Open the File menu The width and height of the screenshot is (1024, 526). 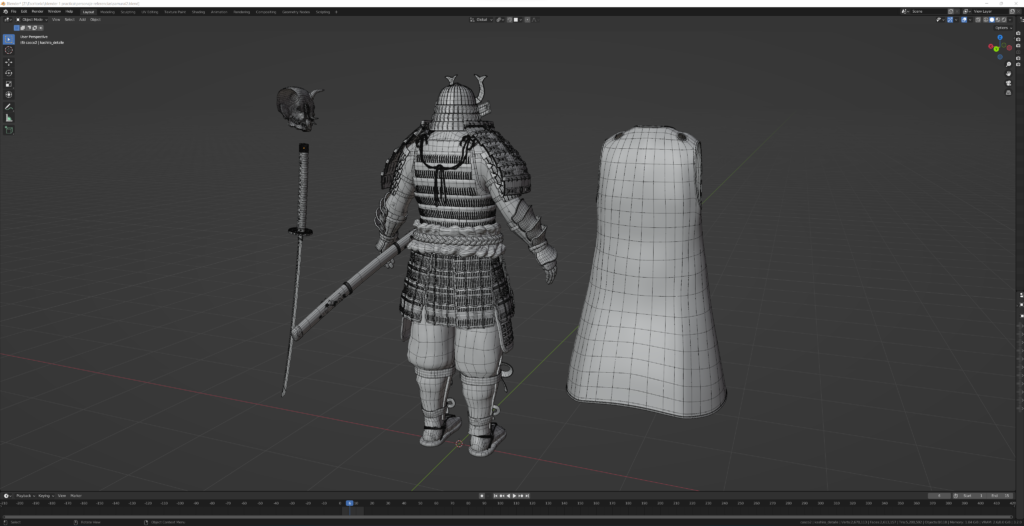pyautogui.click(x=13, y=12)
